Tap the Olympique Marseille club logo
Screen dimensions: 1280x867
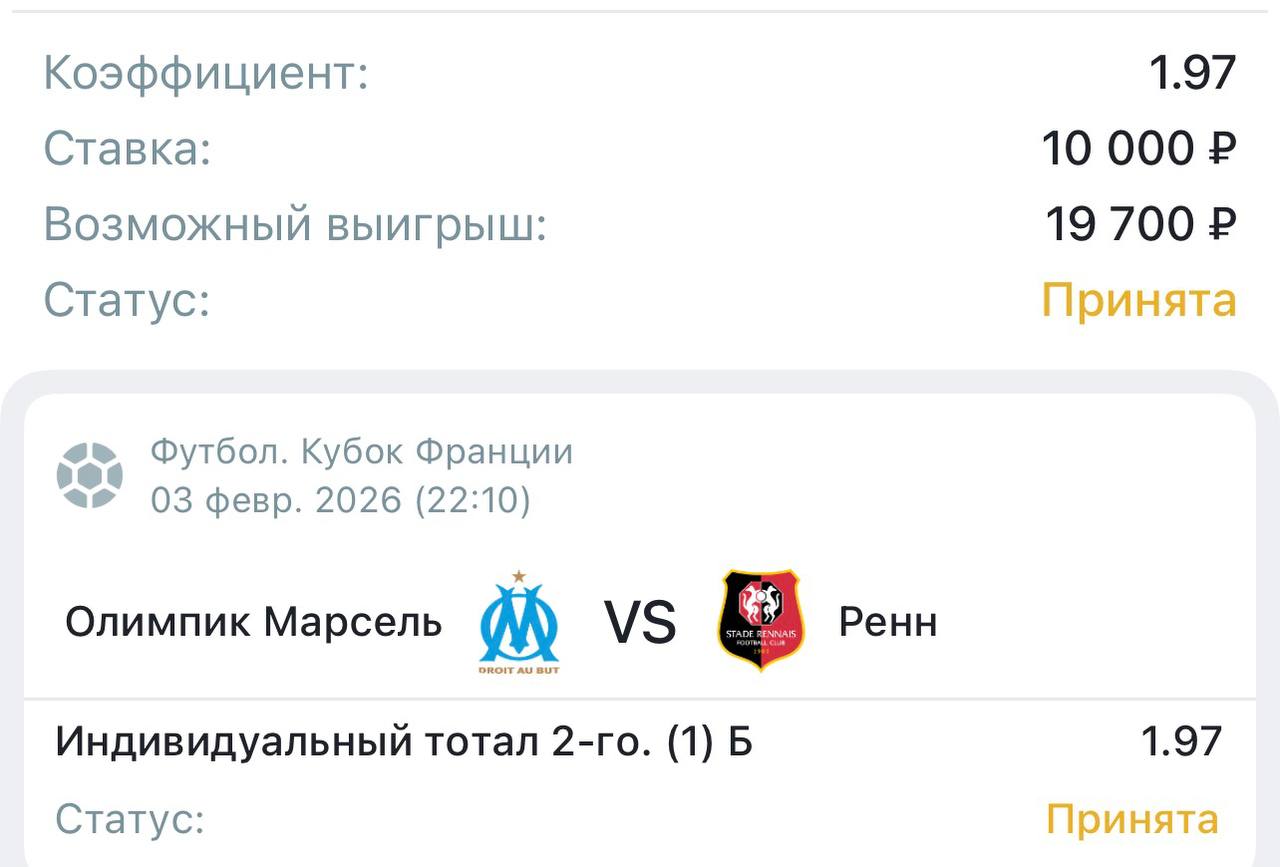(x=519, y=622)
